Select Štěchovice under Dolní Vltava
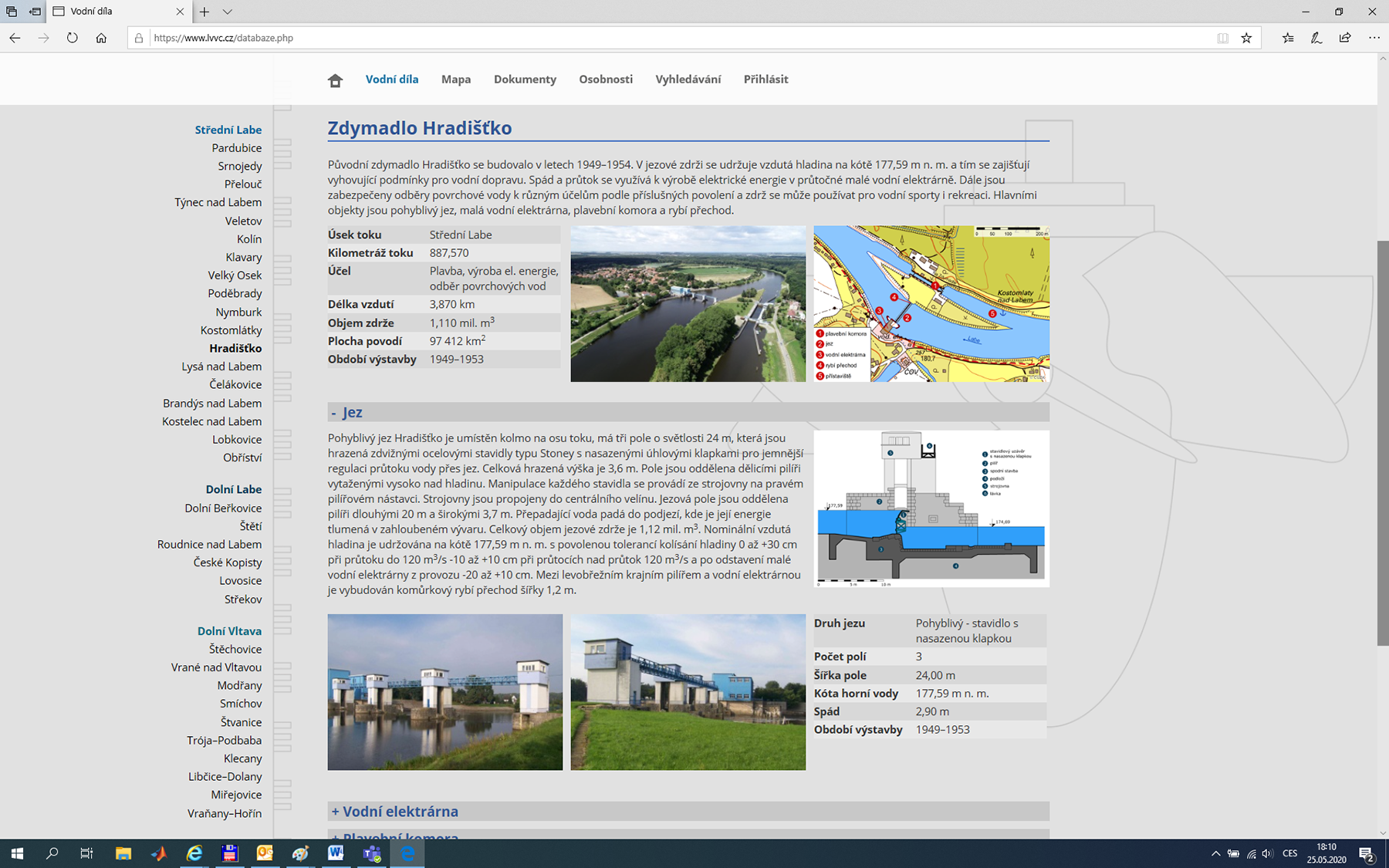Screen dimensions: 1389x868 [235, 650]
